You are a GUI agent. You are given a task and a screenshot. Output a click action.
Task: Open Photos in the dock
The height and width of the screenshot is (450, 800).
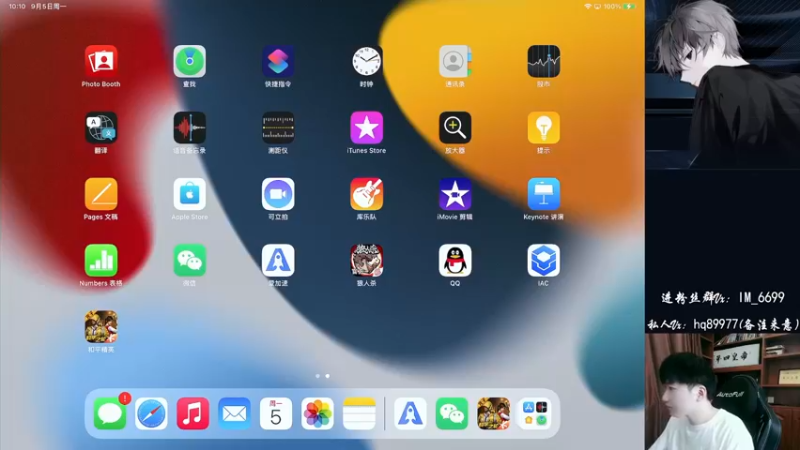(x=317, y=413)
